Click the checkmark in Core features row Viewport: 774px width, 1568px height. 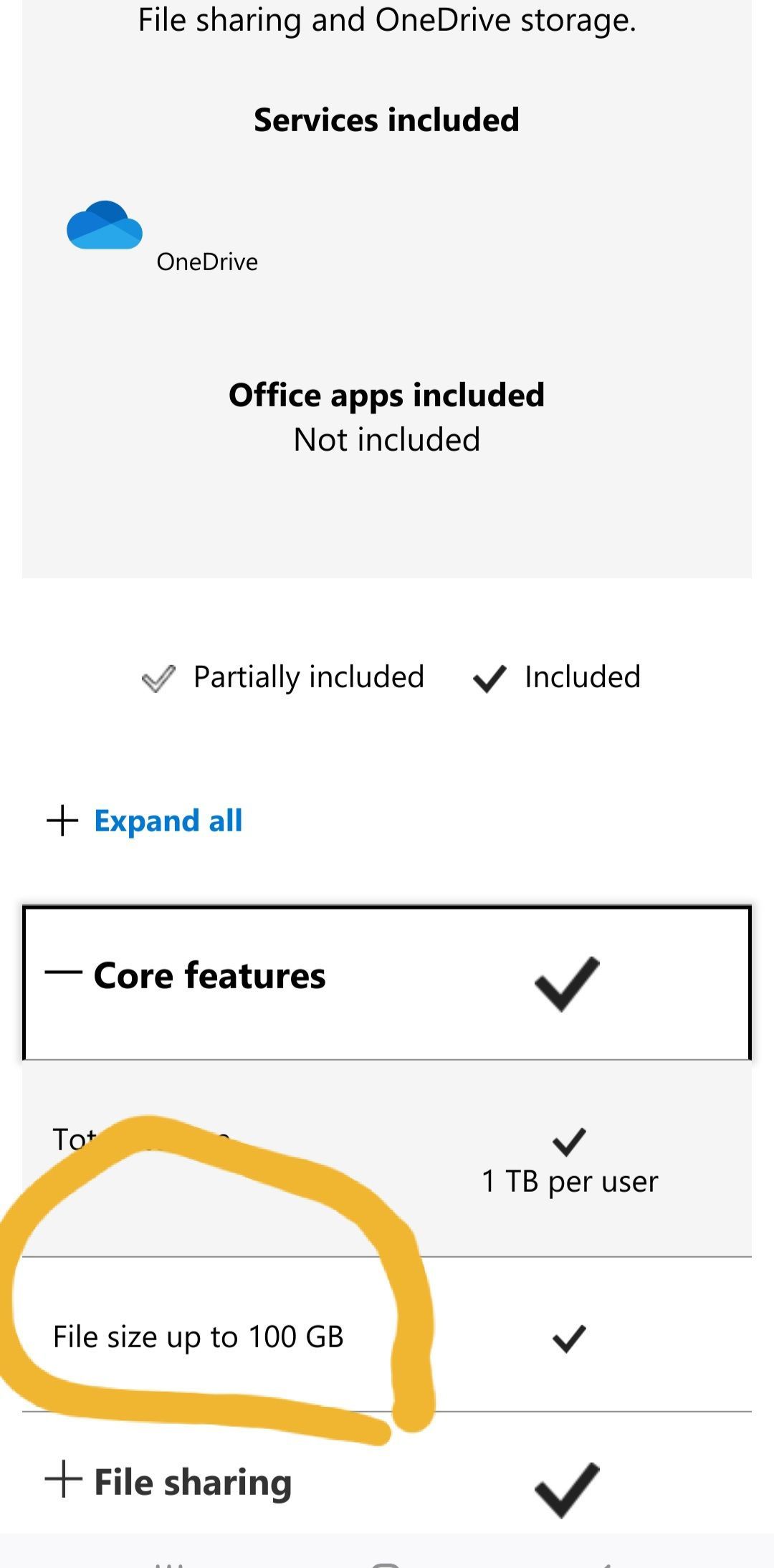[x=567, y=983]
